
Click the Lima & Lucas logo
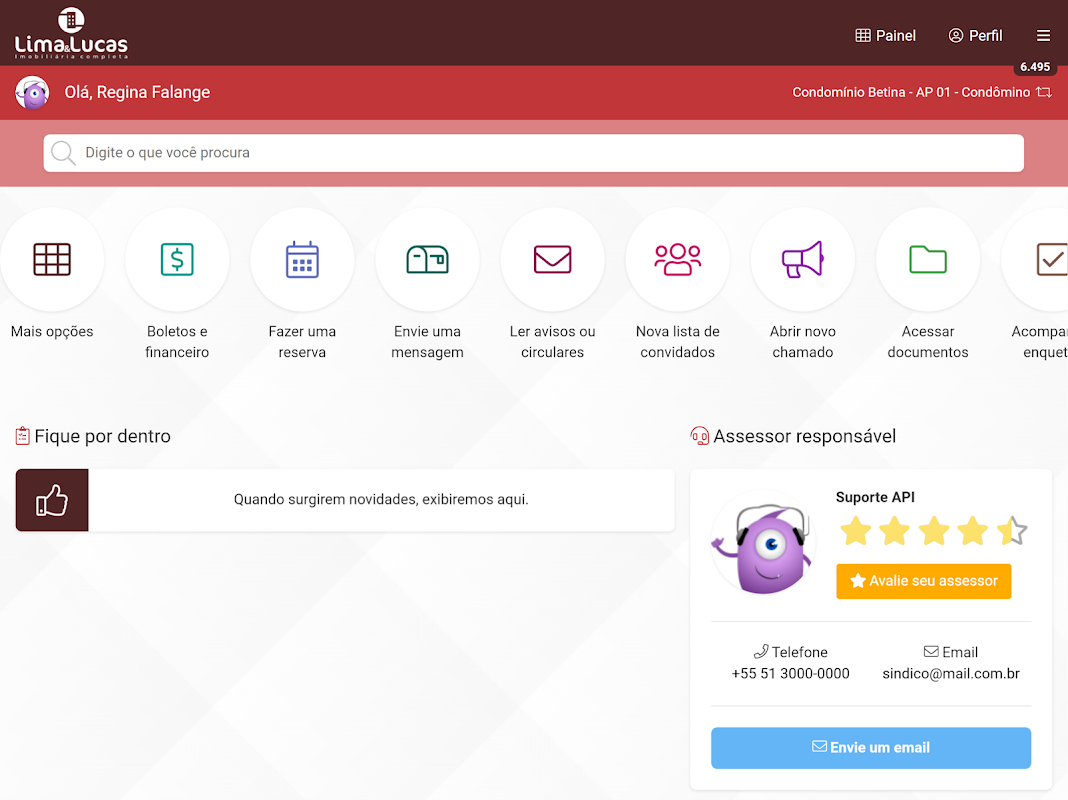tap(71, 33)
